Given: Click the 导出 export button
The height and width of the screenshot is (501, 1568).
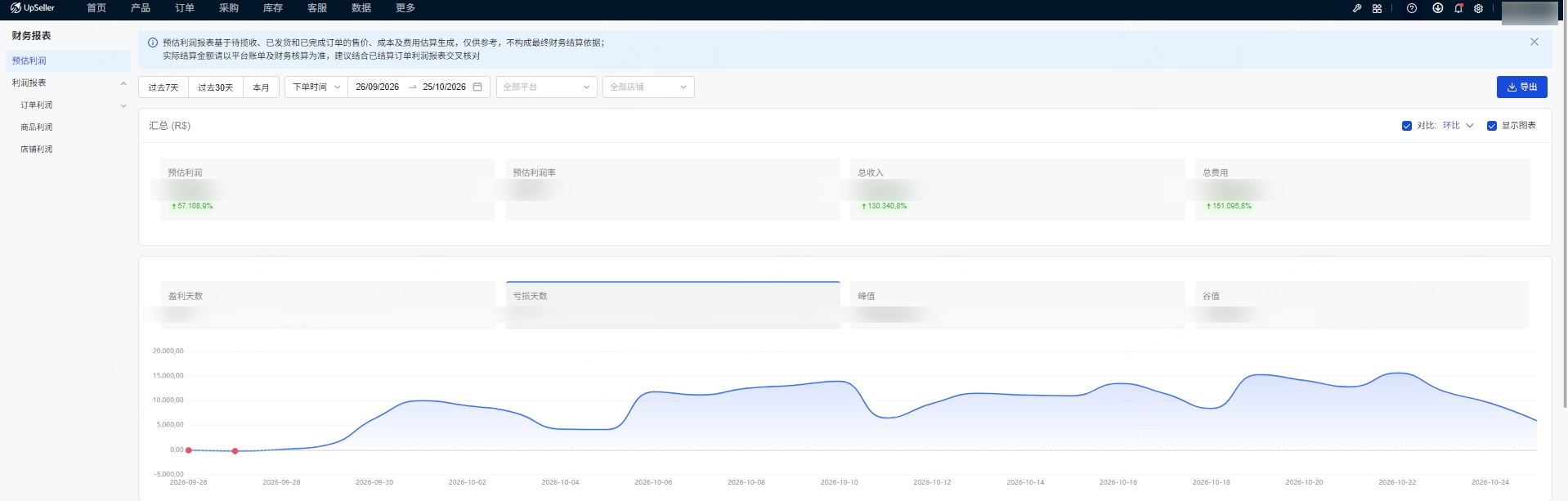Looking at the screenshot, I should click(x=1521, y=87).
